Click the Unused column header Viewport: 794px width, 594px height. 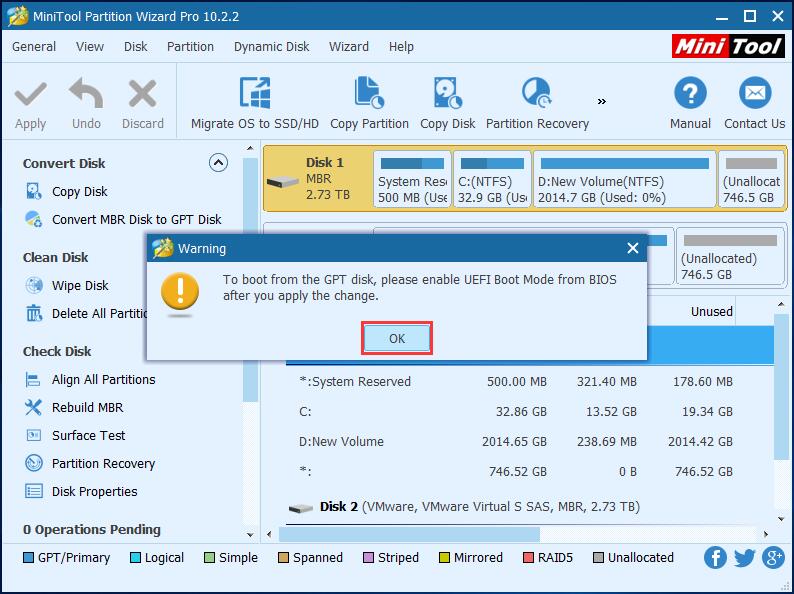pos(712,311)
